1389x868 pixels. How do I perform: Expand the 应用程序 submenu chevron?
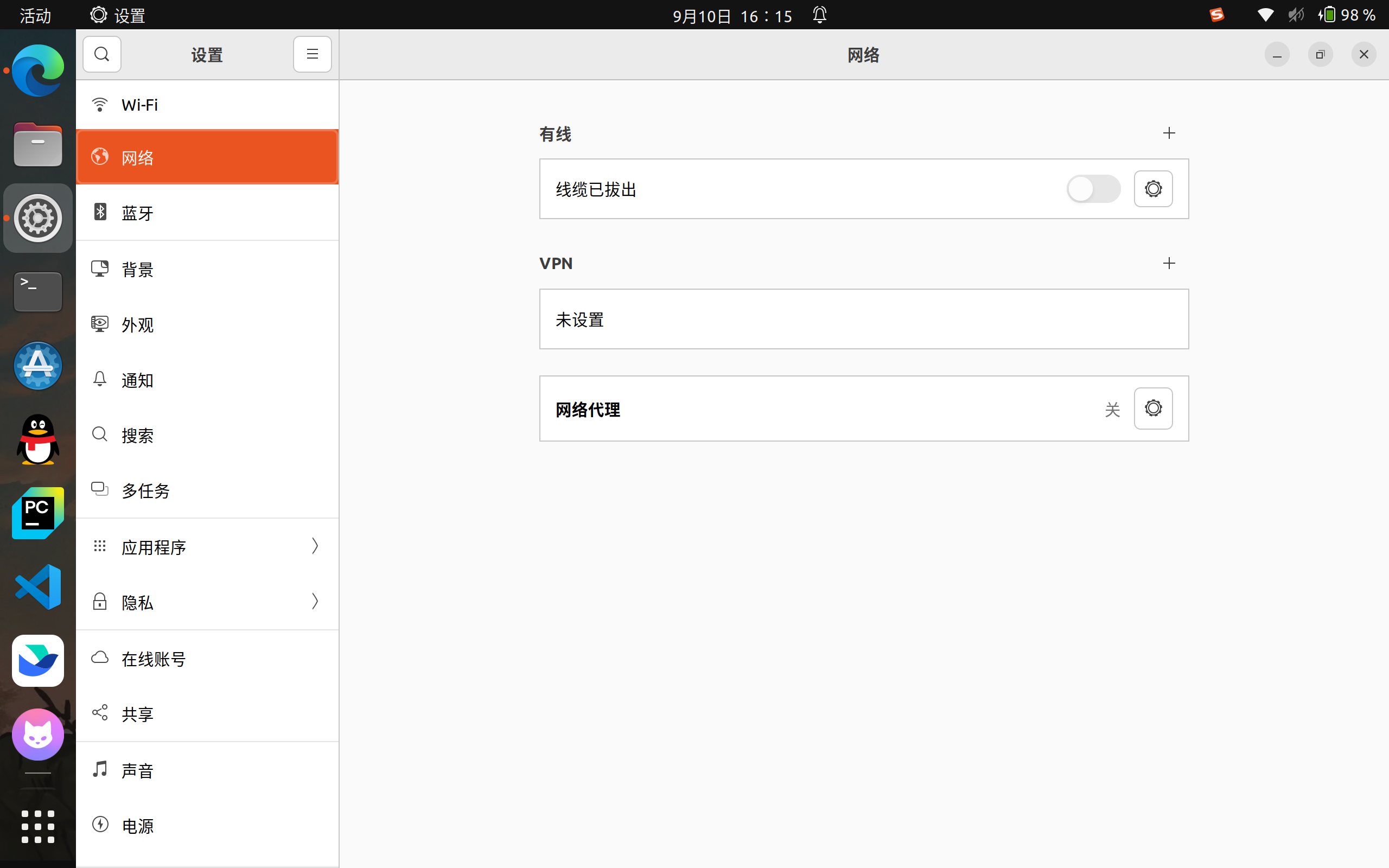point(315,546)
